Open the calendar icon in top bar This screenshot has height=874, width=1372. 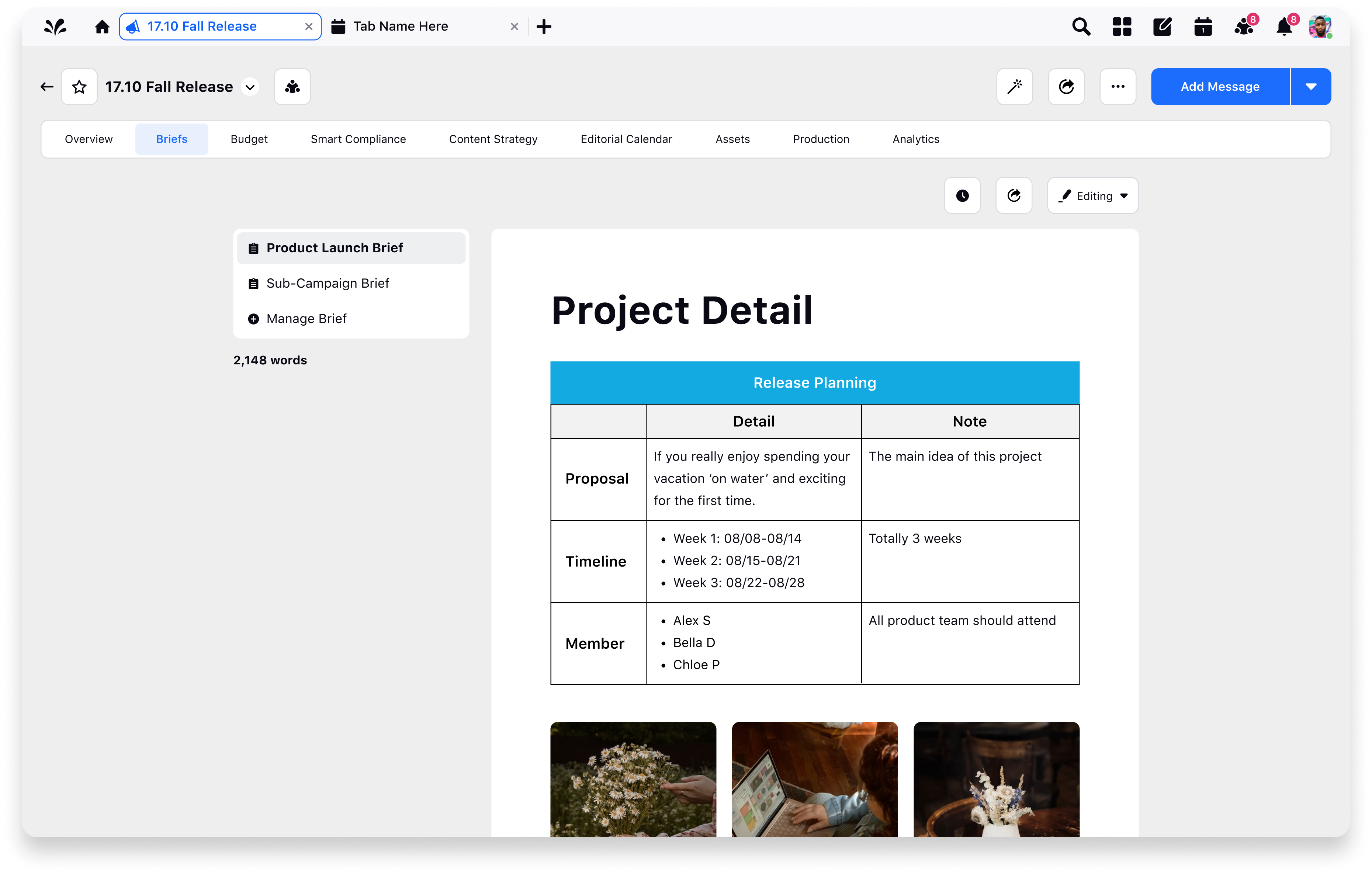coord(1203,27)
